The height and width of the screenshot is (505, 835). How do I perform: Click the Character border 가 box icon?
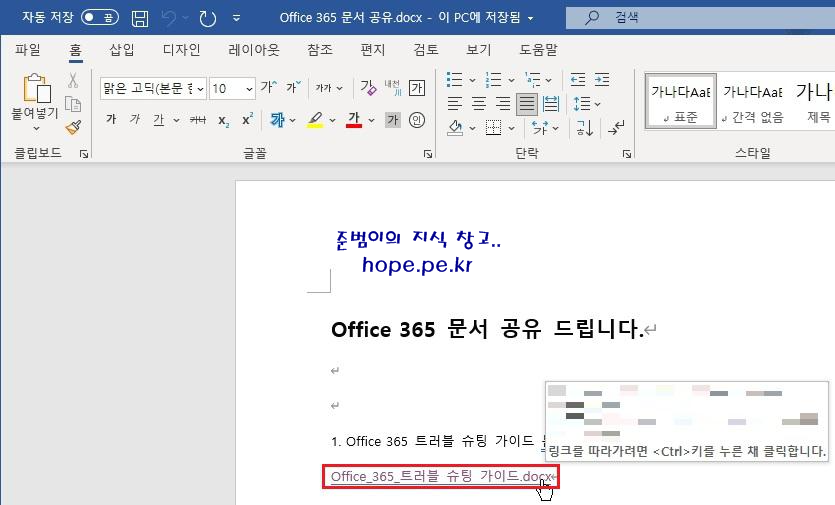coord(416,88)
